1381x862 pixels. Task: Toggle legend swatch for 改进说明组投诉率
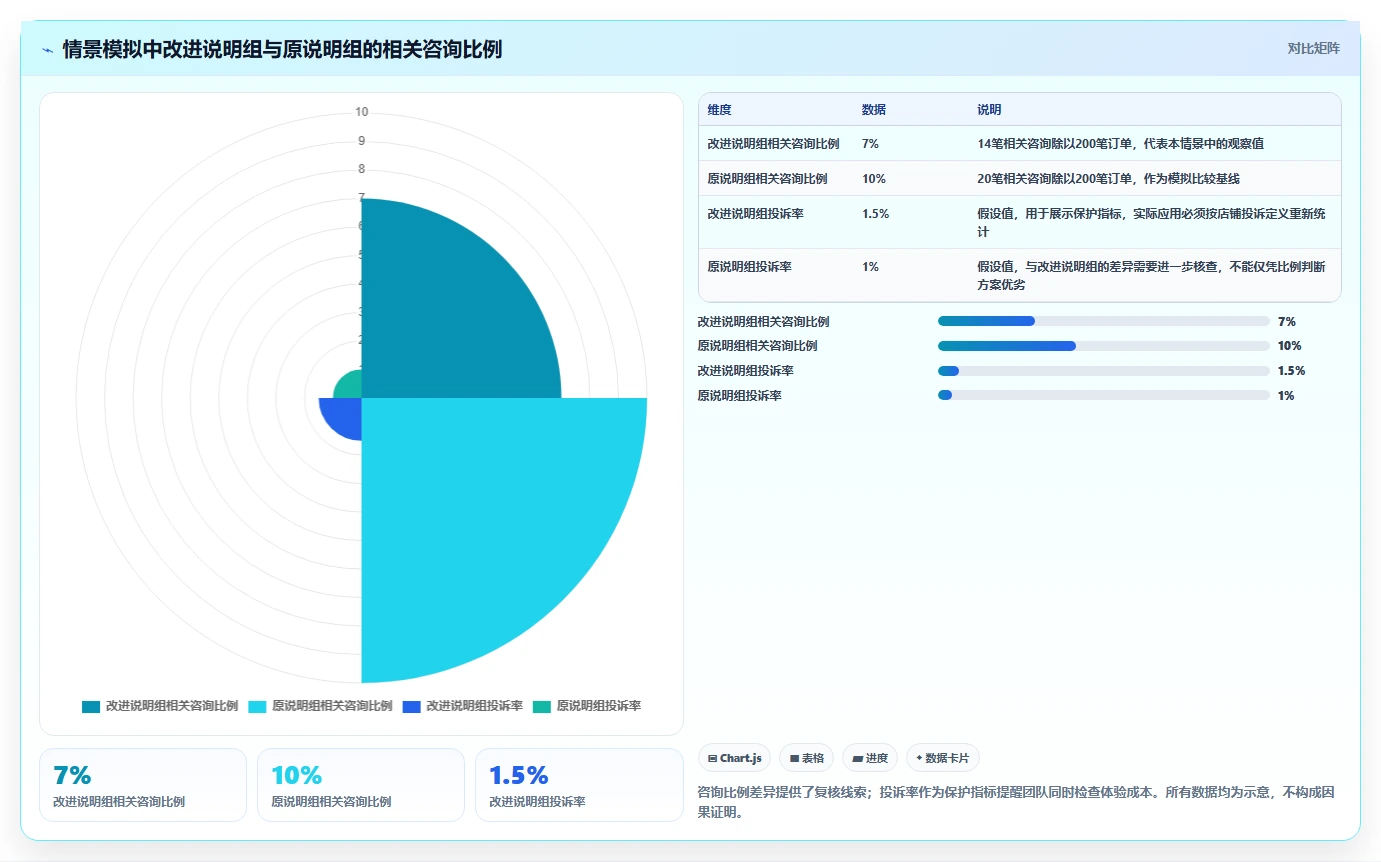(411, 706)
